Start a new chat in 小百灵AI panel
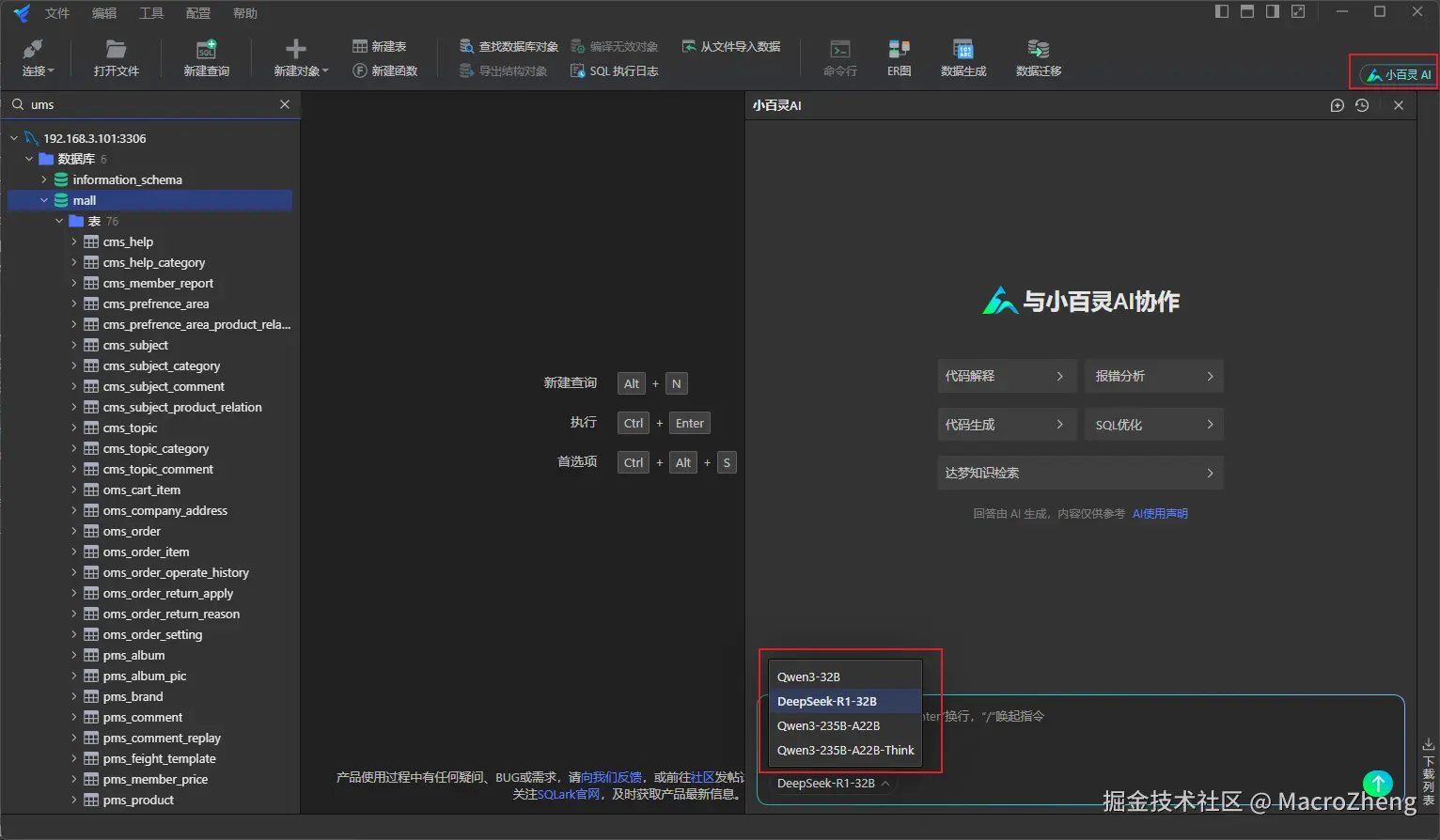 click(x=1338, y=105)
